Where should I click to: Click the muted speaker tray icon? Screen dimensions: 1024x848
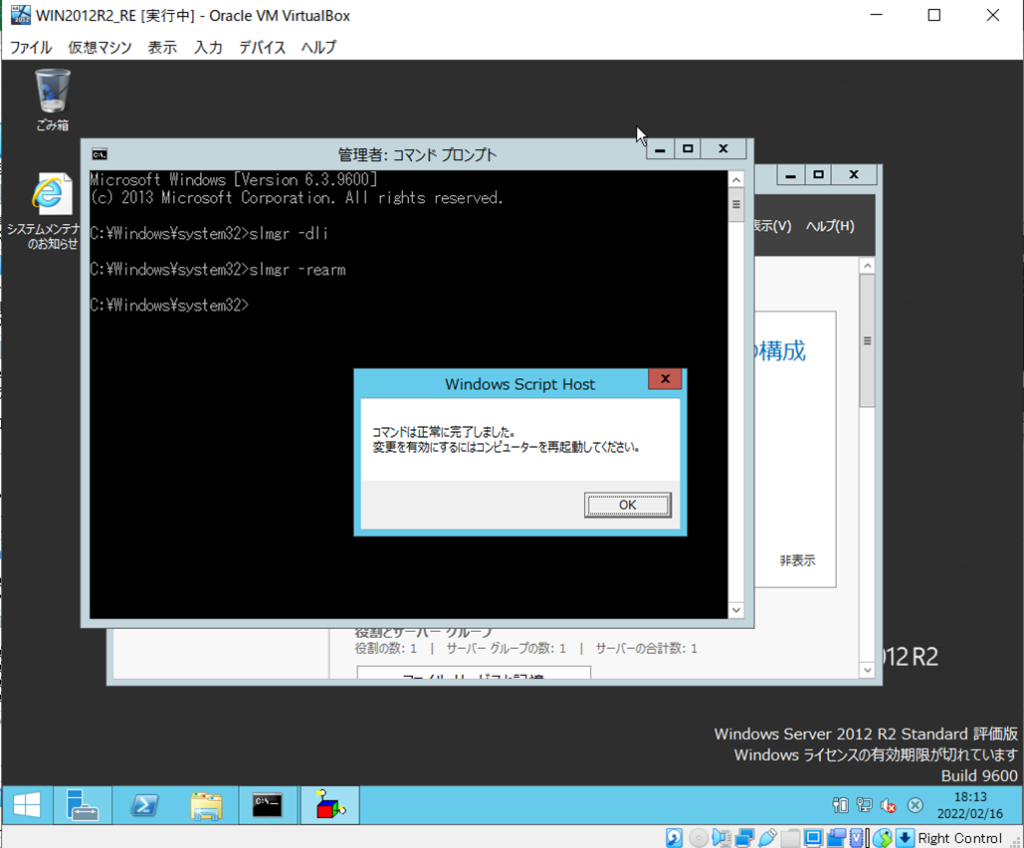click(x=888, y=806)
